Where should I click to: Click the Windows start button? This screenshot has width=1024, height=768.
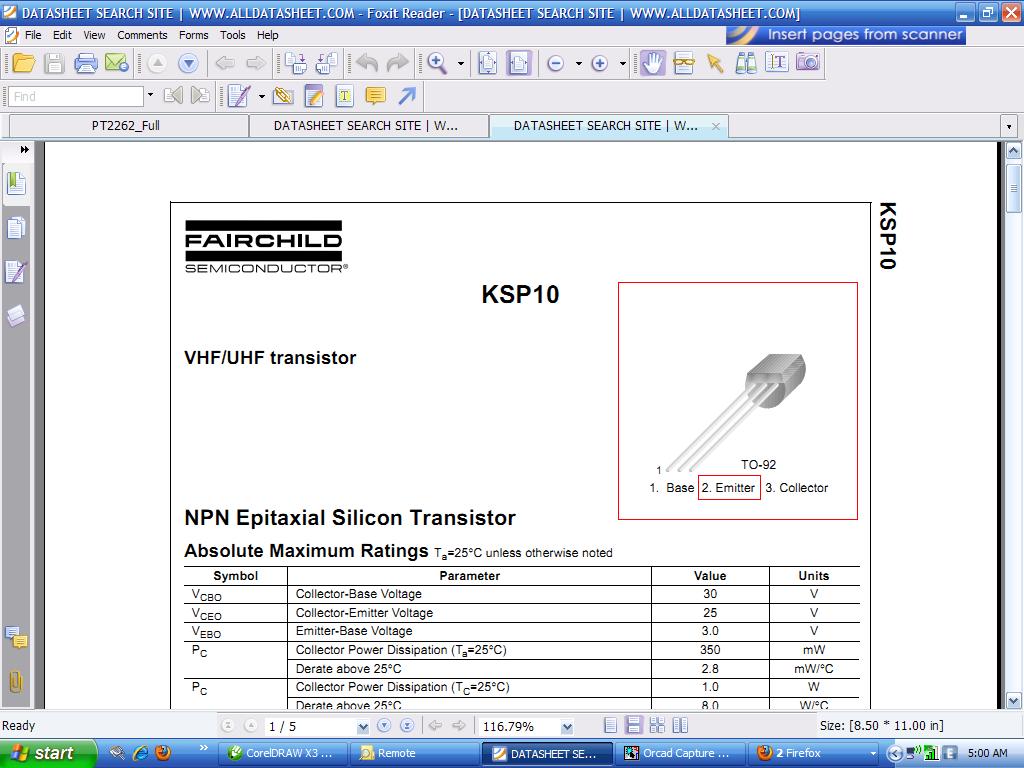[47, 753]
